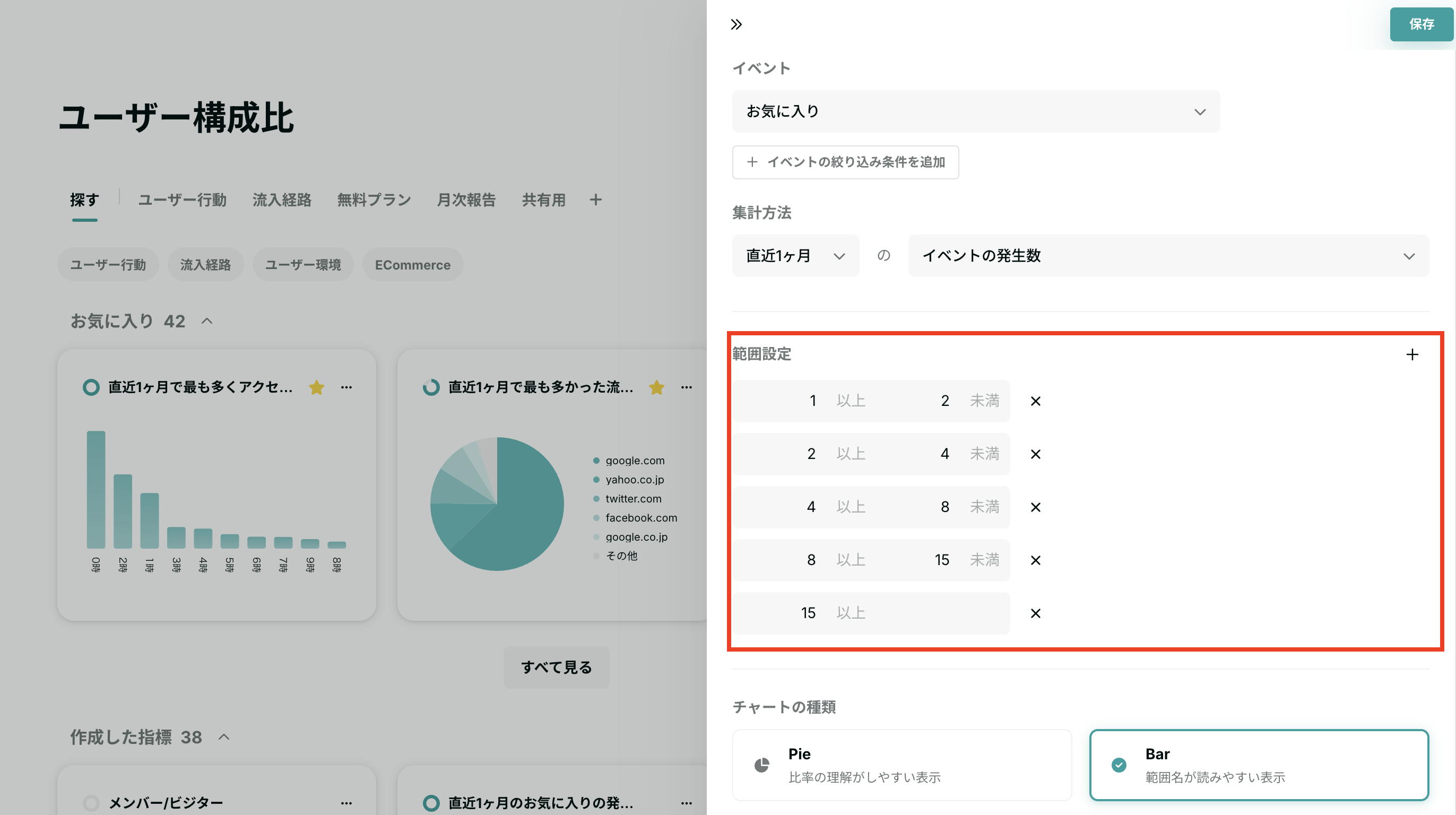Click the twitter.com legend entry

tap(627, 499)
